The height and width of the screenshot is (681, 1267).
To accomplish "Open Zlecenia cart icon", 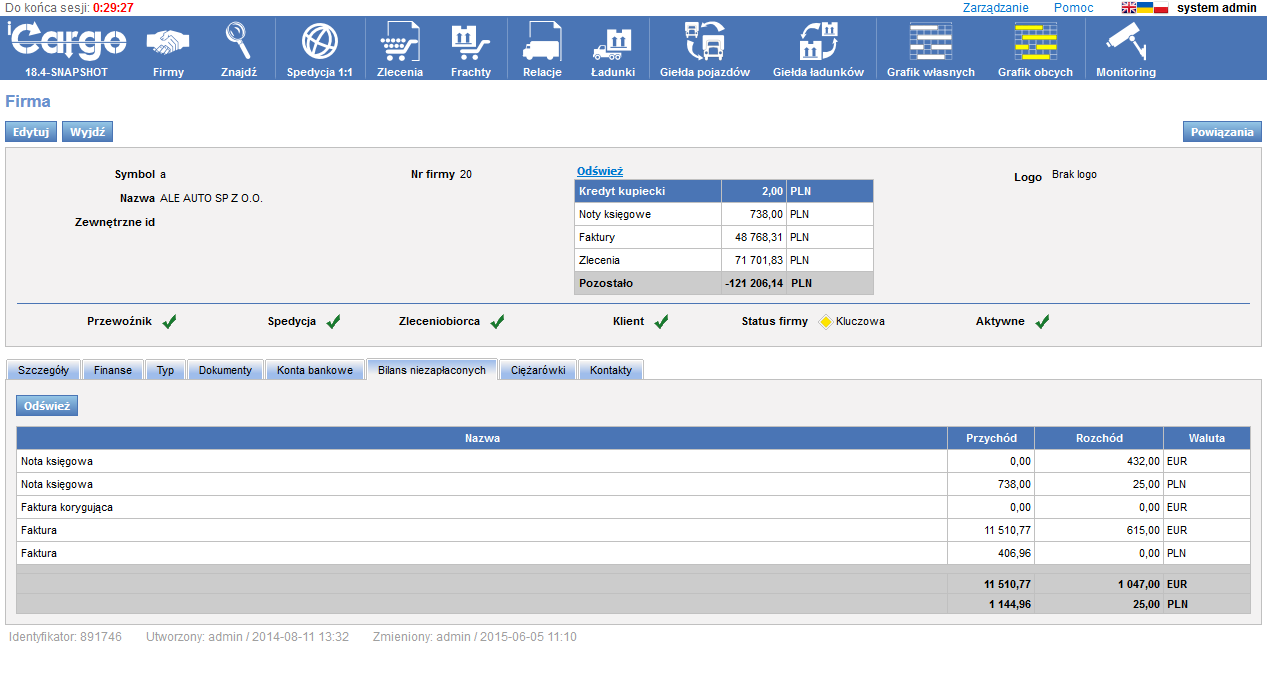I will (x=400, y=43).
